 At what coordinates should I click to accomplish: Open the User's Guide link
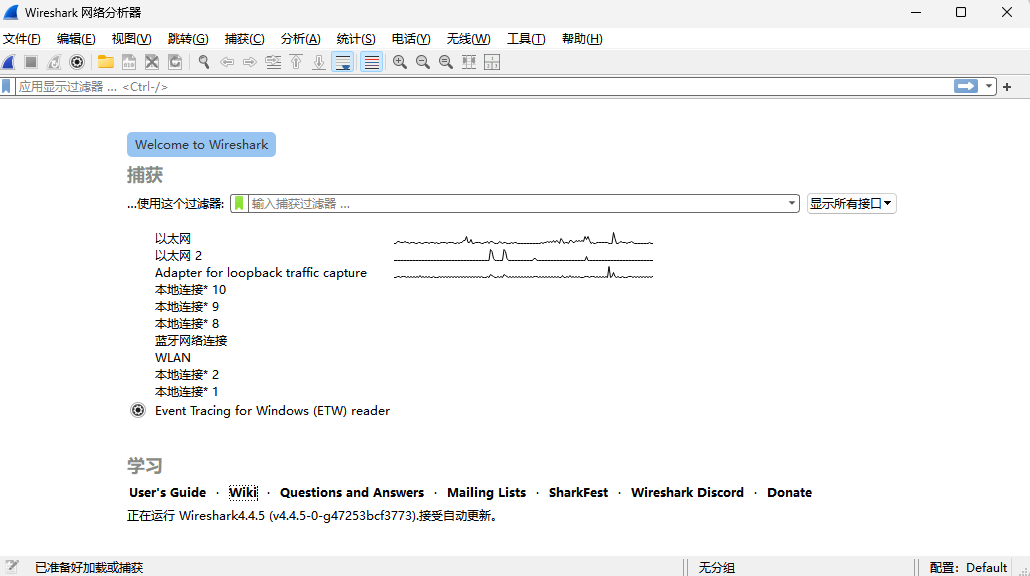167,492
